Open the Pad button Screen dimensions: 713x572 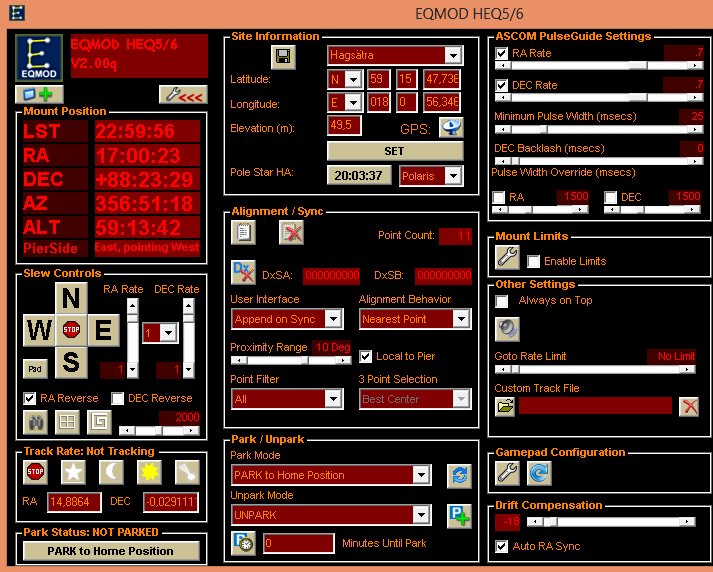pyautogui.click(x=35, y=369)
